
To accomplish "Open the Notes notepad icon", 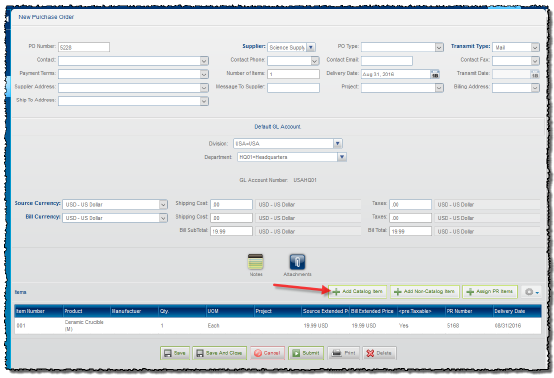I will click(x=255, y=262).
